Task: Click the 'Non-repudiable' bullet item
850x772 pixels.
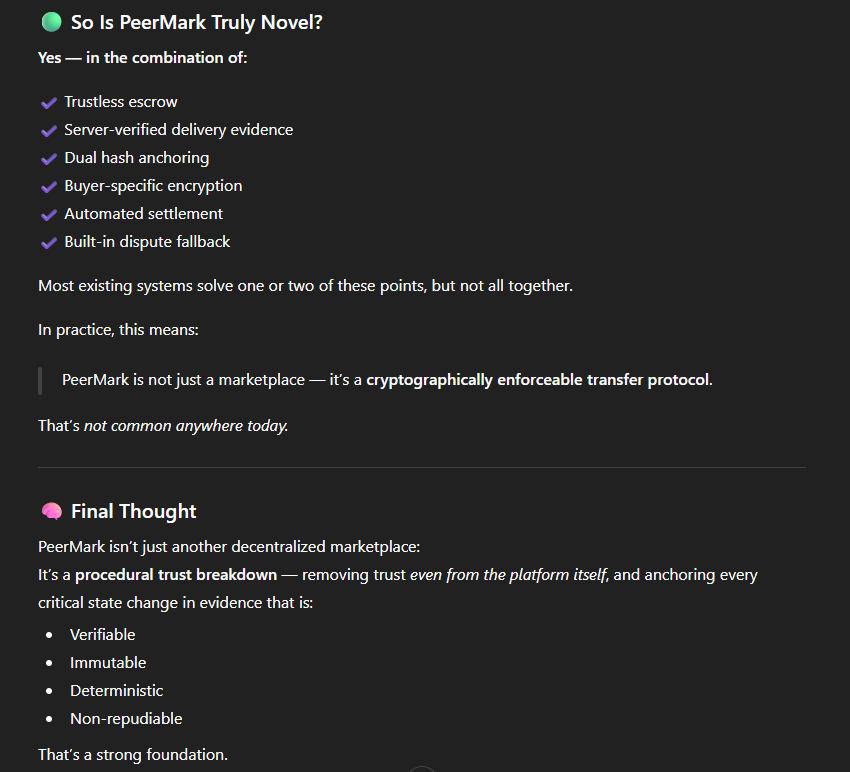Action: tap(126, 719)
